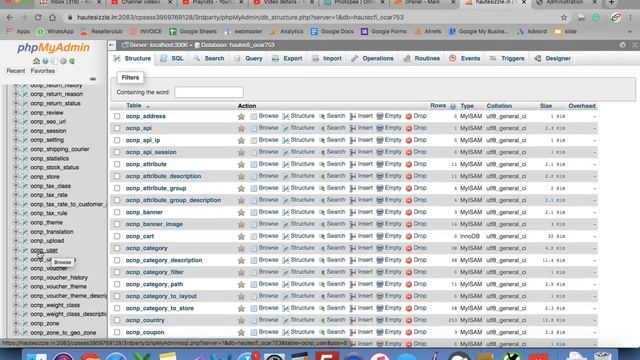Click Browse icon in ocnp_api_ip row
The height and width of the screenshot is (360, 640).
[x=254, y=140]
